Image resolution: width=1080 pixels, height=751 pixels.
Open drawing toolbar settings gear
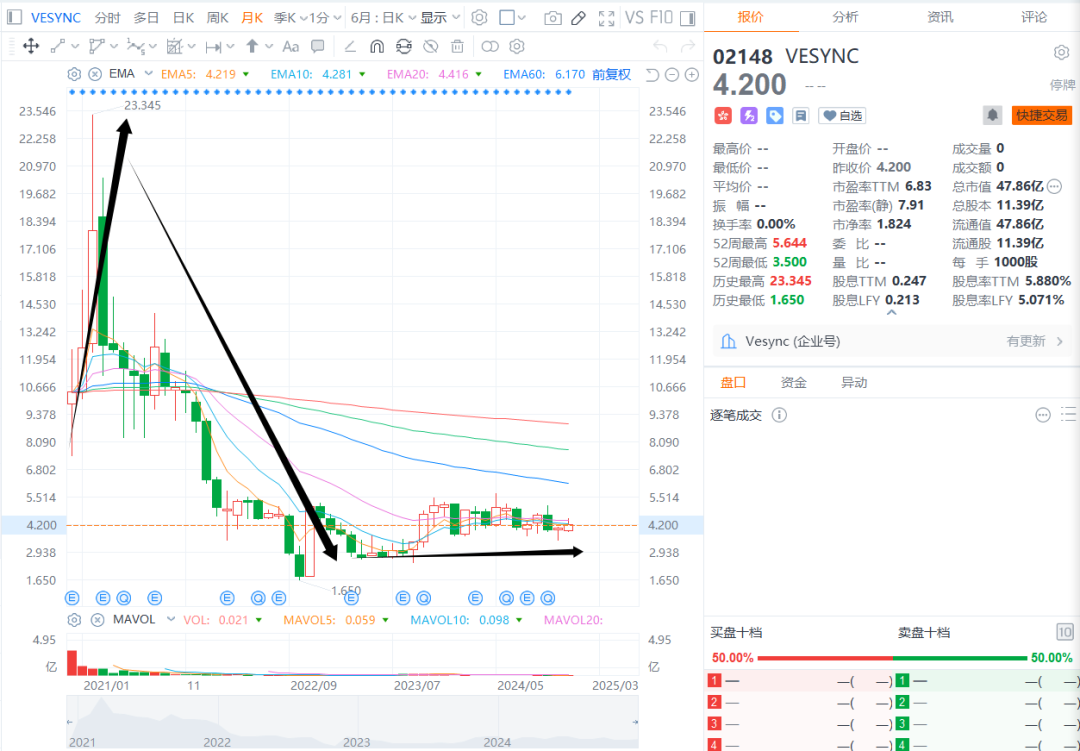tap(517, 47)
